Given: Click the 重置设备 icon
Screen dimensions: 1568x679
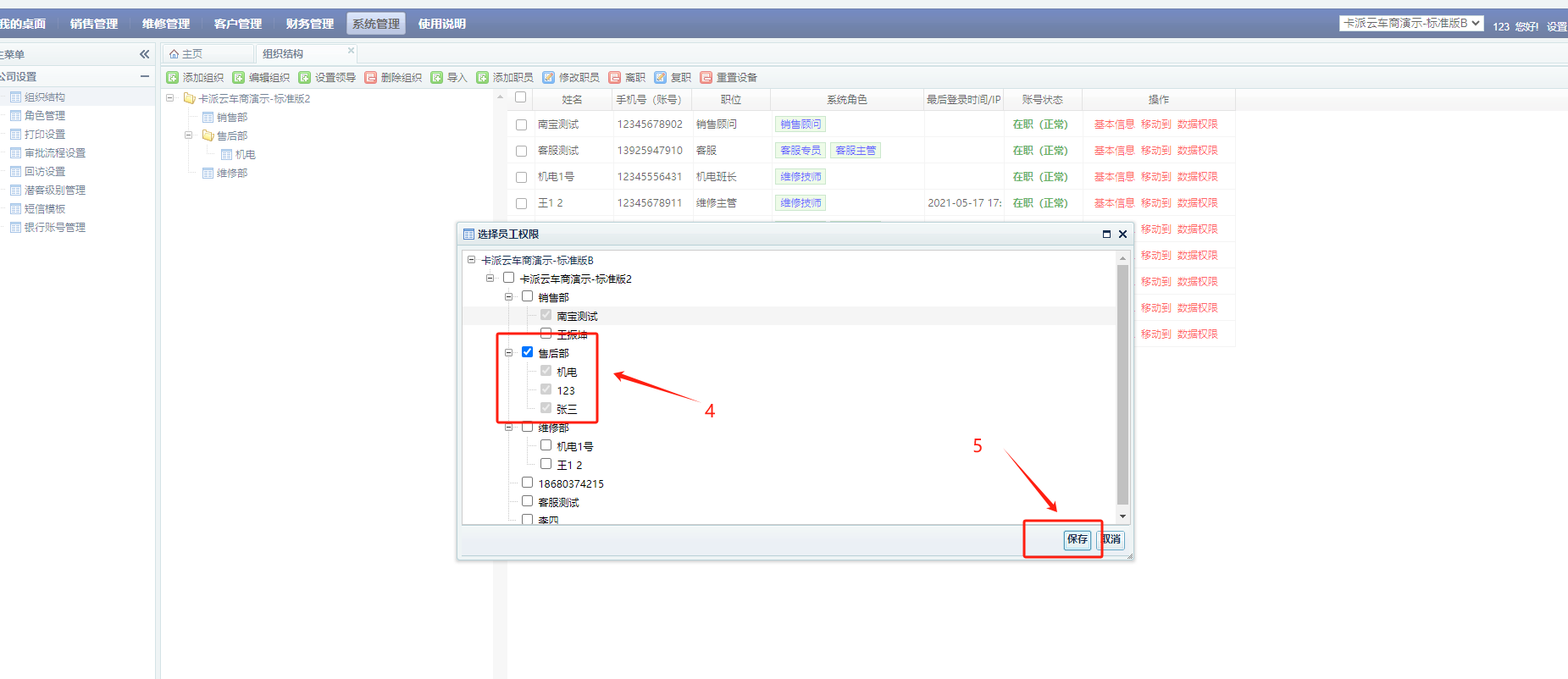Looking at the screenshot, I should (706, 78).
